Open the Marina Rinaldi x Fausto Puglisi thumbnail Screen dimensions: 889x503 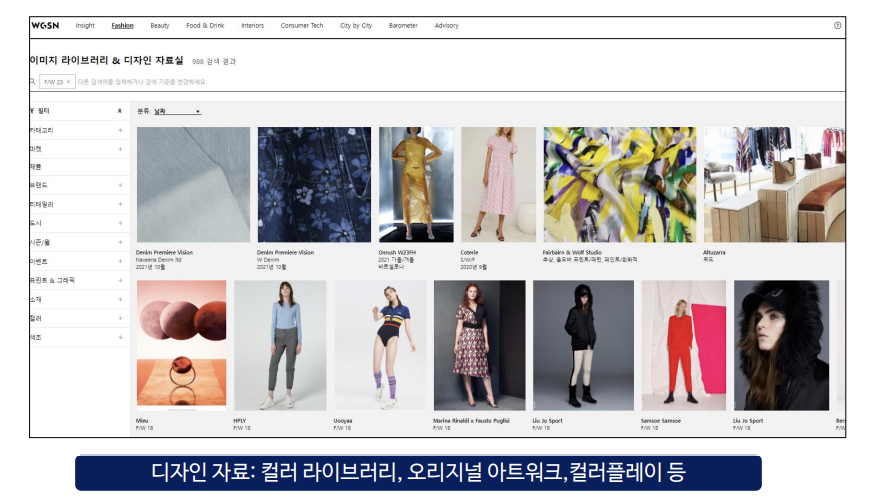(x=480, y=345)
